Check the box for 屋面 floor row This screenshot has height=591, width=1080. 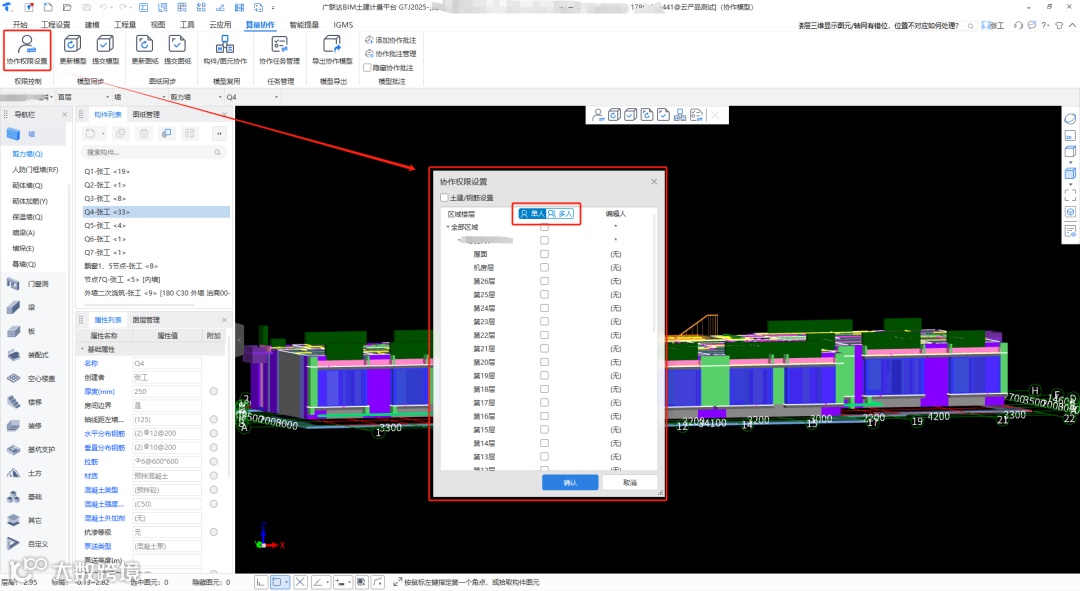(544, 254)
